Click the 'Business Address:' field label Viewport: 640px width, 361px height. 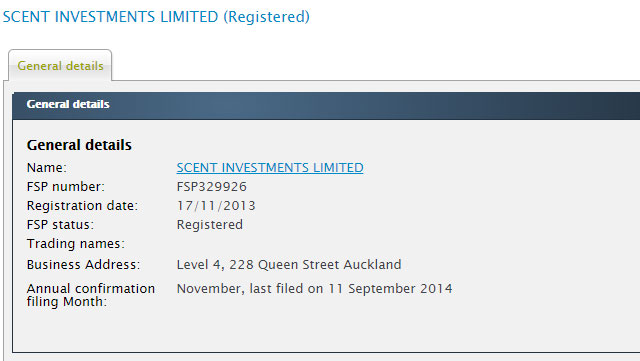point(84,265)
